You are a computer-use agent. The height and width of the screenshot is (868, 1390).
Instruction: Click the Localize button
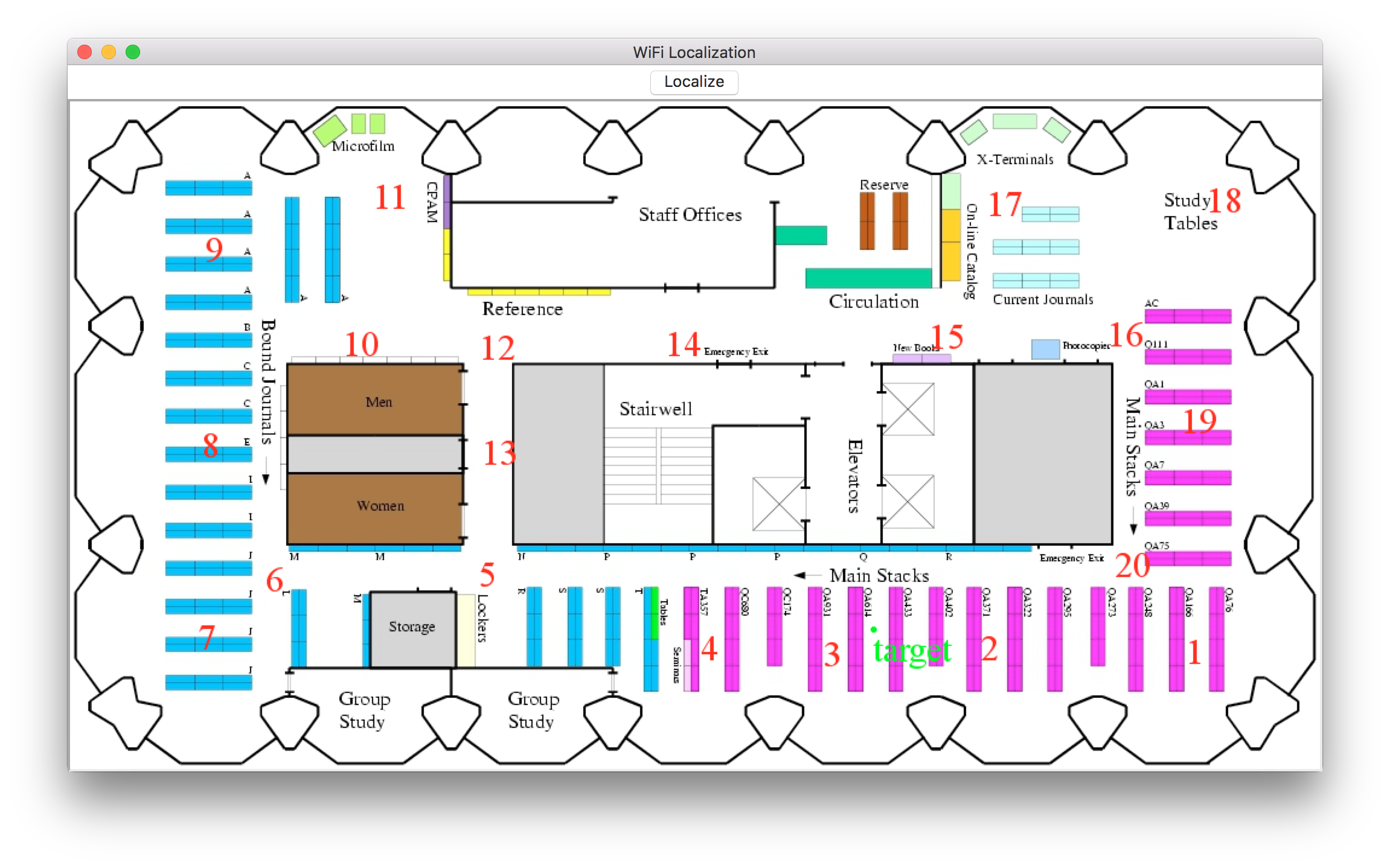694,82
